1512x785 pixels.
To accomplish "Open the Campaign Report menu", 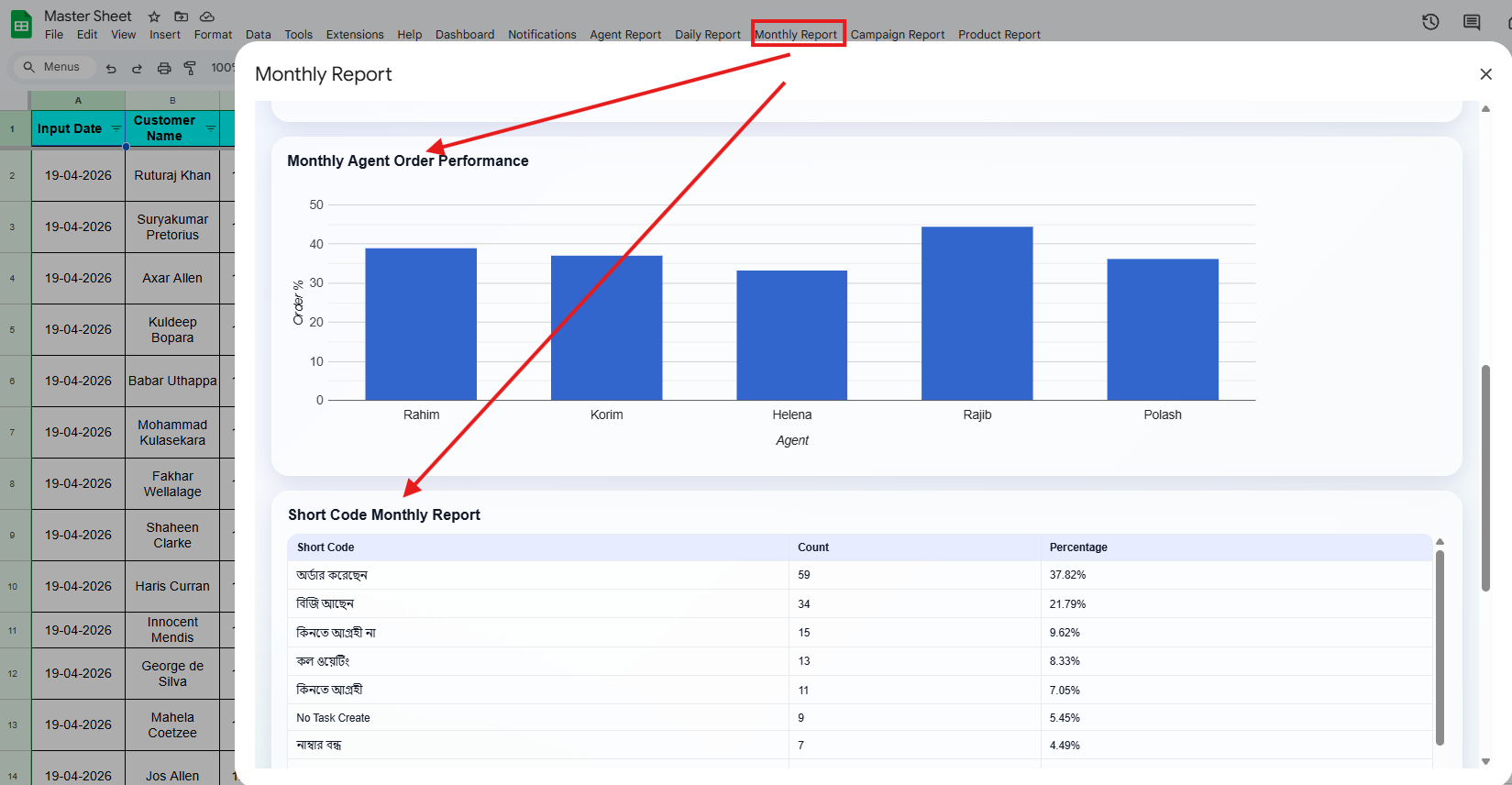I will (x=897, y=35).
